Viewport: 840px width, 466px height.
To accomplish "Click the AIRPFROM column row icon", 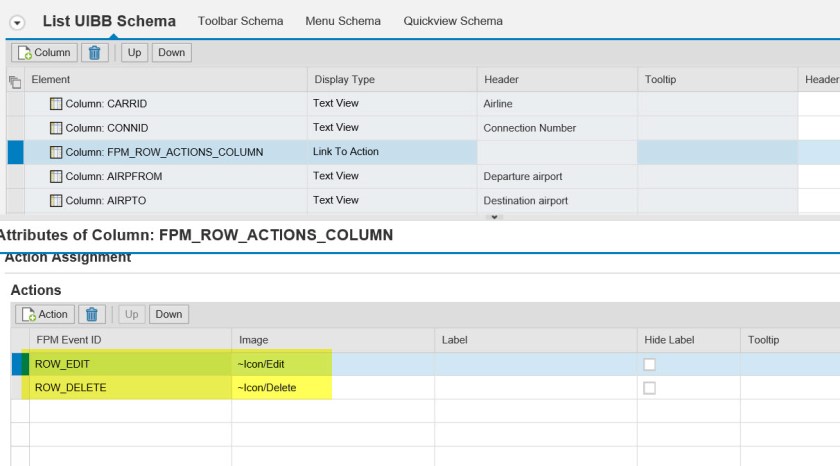I will coord(57,176).
